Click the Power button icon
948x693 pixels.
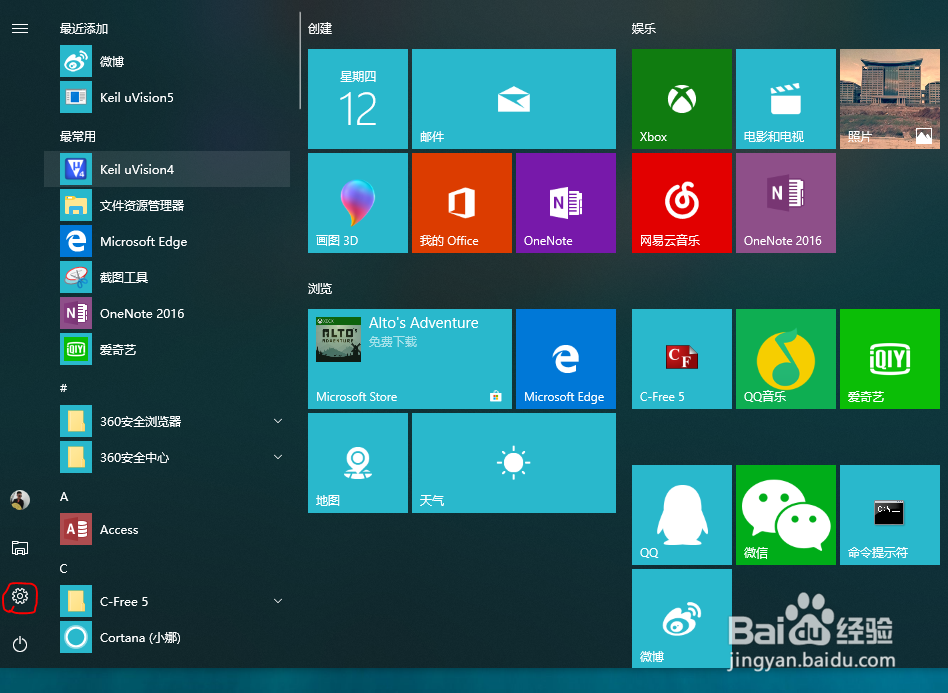[20, 644]
